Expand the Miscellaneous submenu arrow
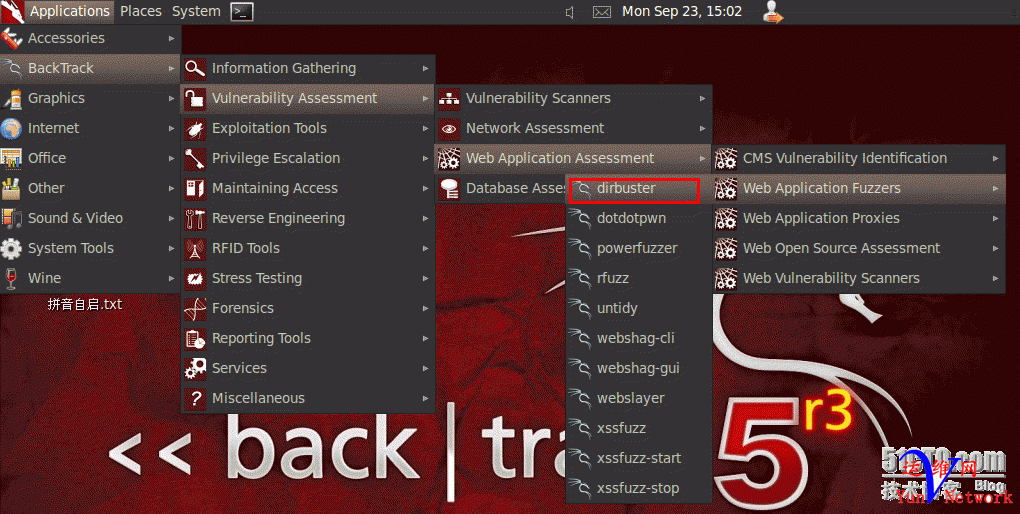 [425, 398]
